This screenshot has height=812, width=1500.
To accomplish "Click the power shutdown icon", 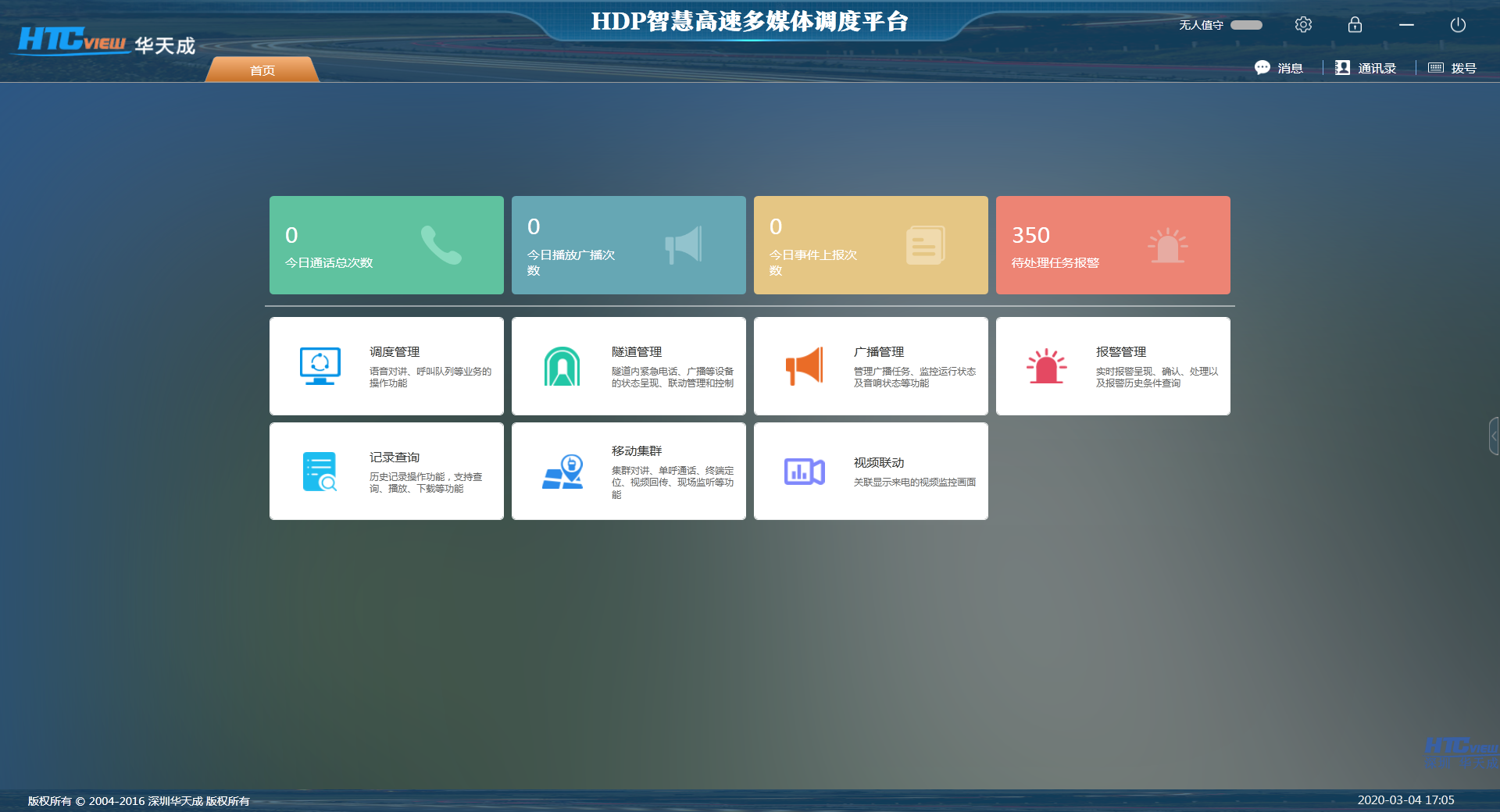I will 1458,25.
